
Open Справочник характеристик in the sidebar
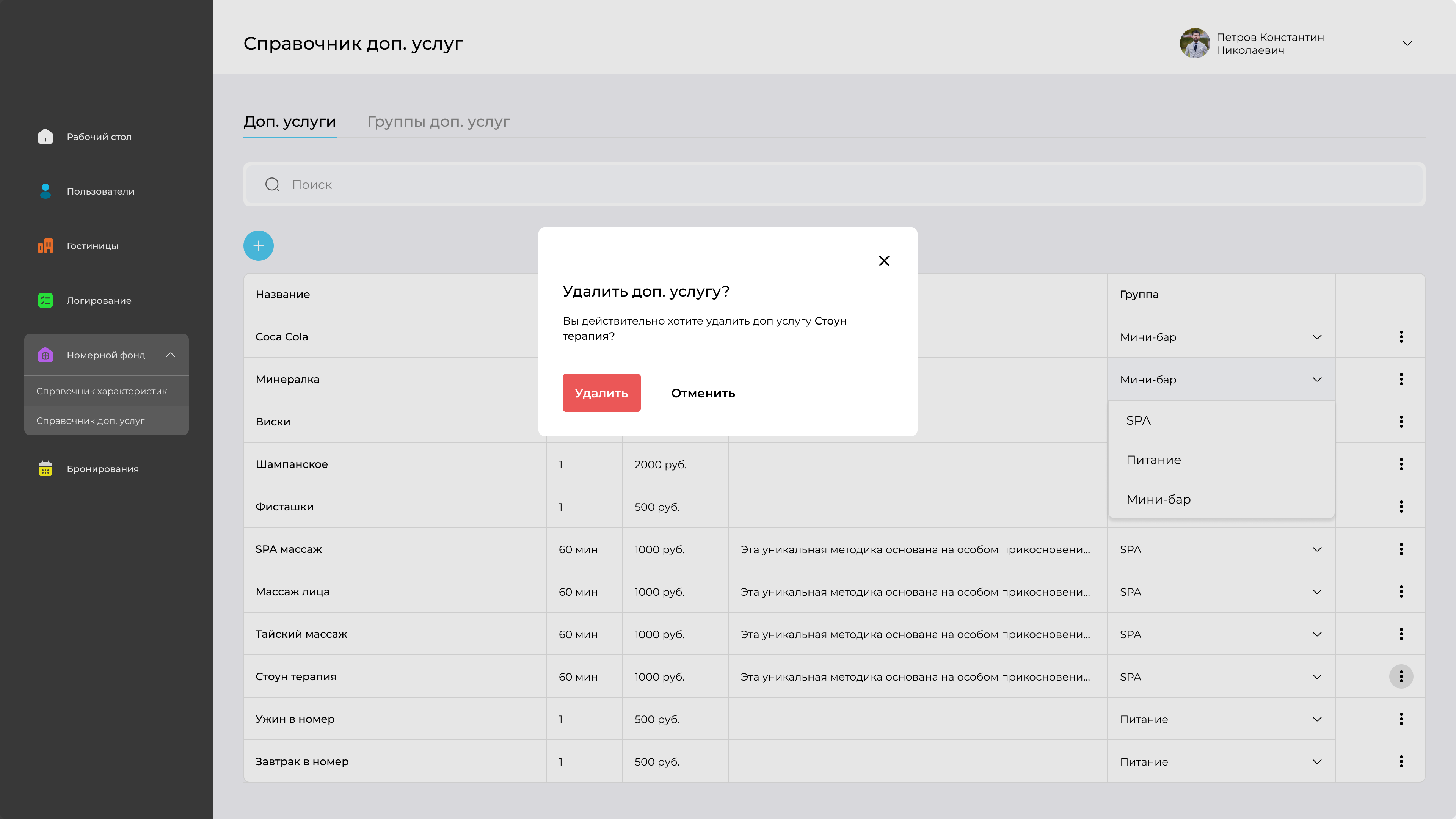(x=106, y=391)
